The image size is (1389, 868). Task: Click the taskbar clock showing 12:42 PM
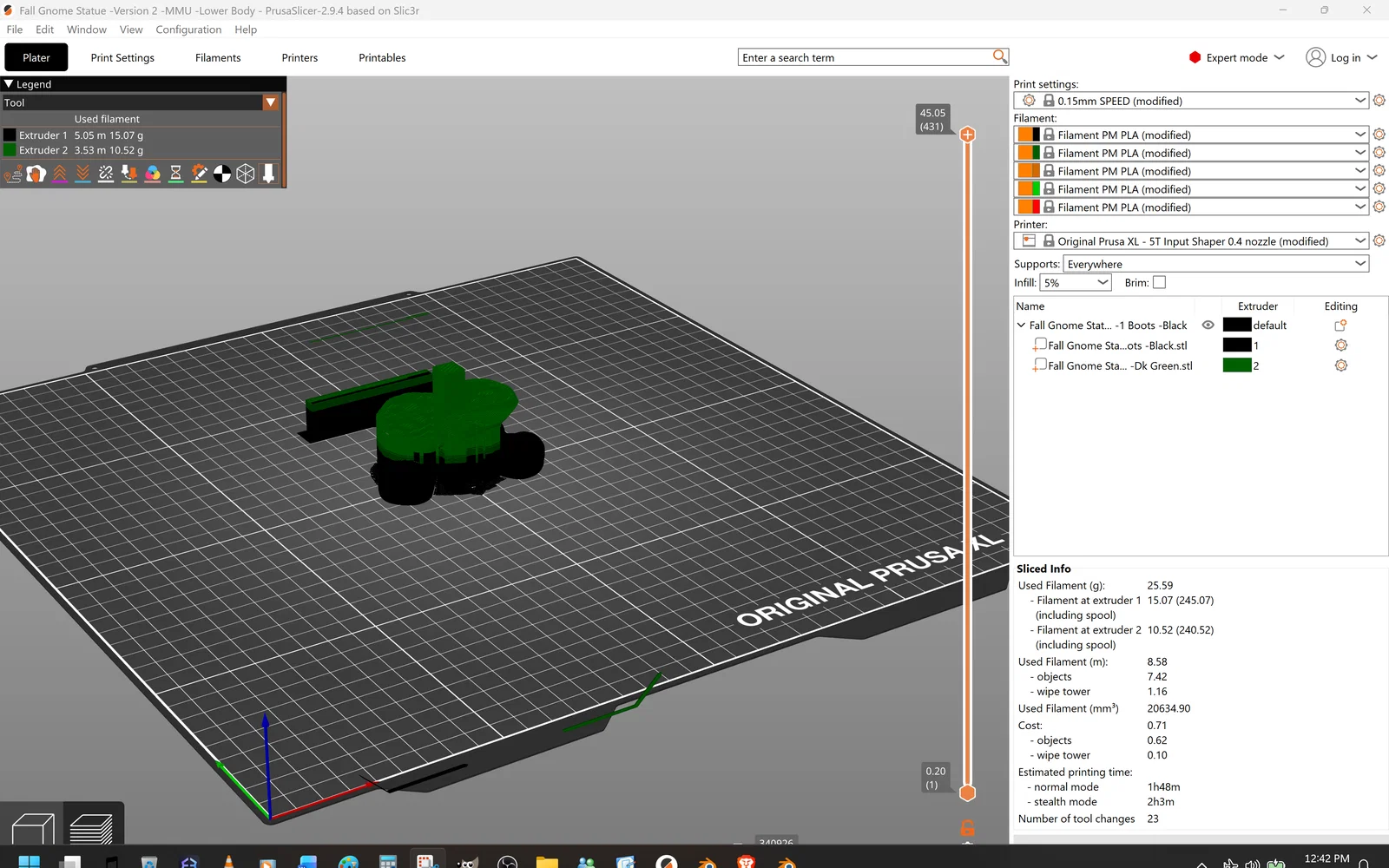(x=1326, y=858)
